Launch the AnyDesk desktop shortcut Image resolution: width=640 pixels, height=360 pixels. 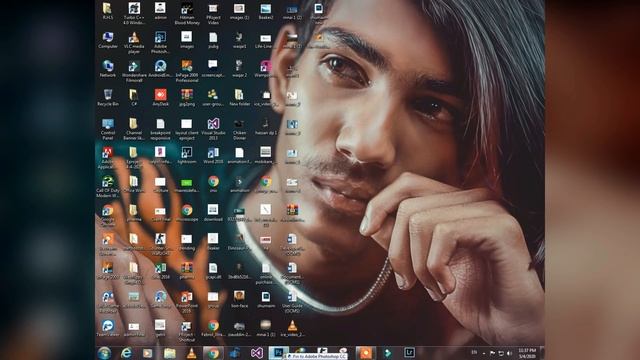click(160, 98)
